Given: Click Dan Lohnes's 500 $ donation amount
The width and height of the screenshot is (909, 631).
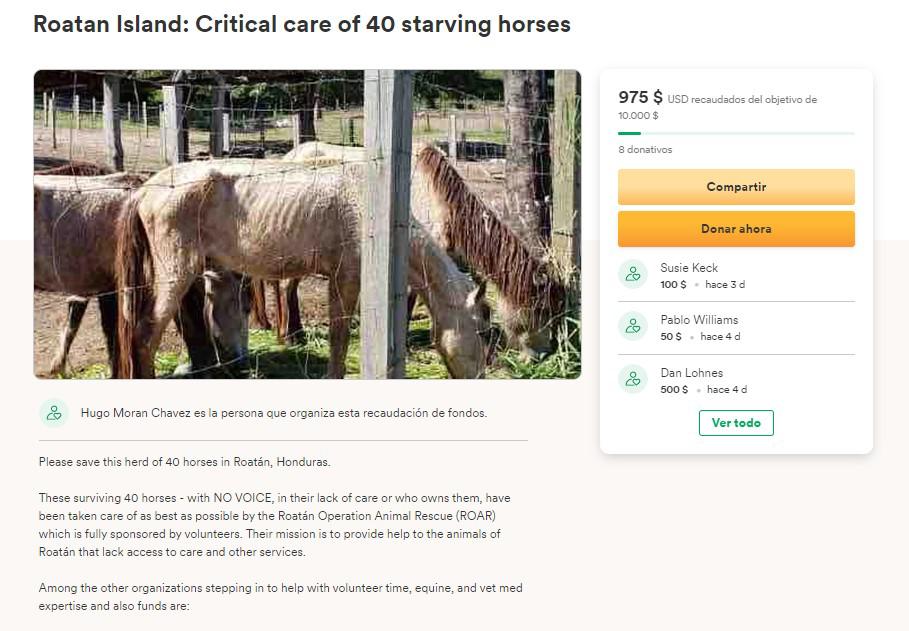Looking at the screenshot, I should coord(674,390).
